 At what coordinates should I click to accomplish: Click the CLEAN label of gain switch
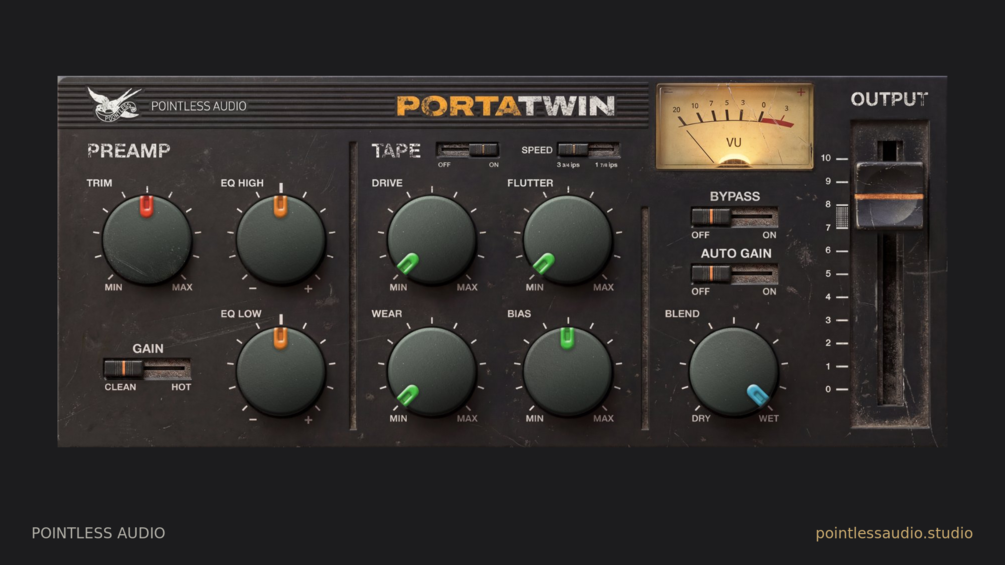120,387
